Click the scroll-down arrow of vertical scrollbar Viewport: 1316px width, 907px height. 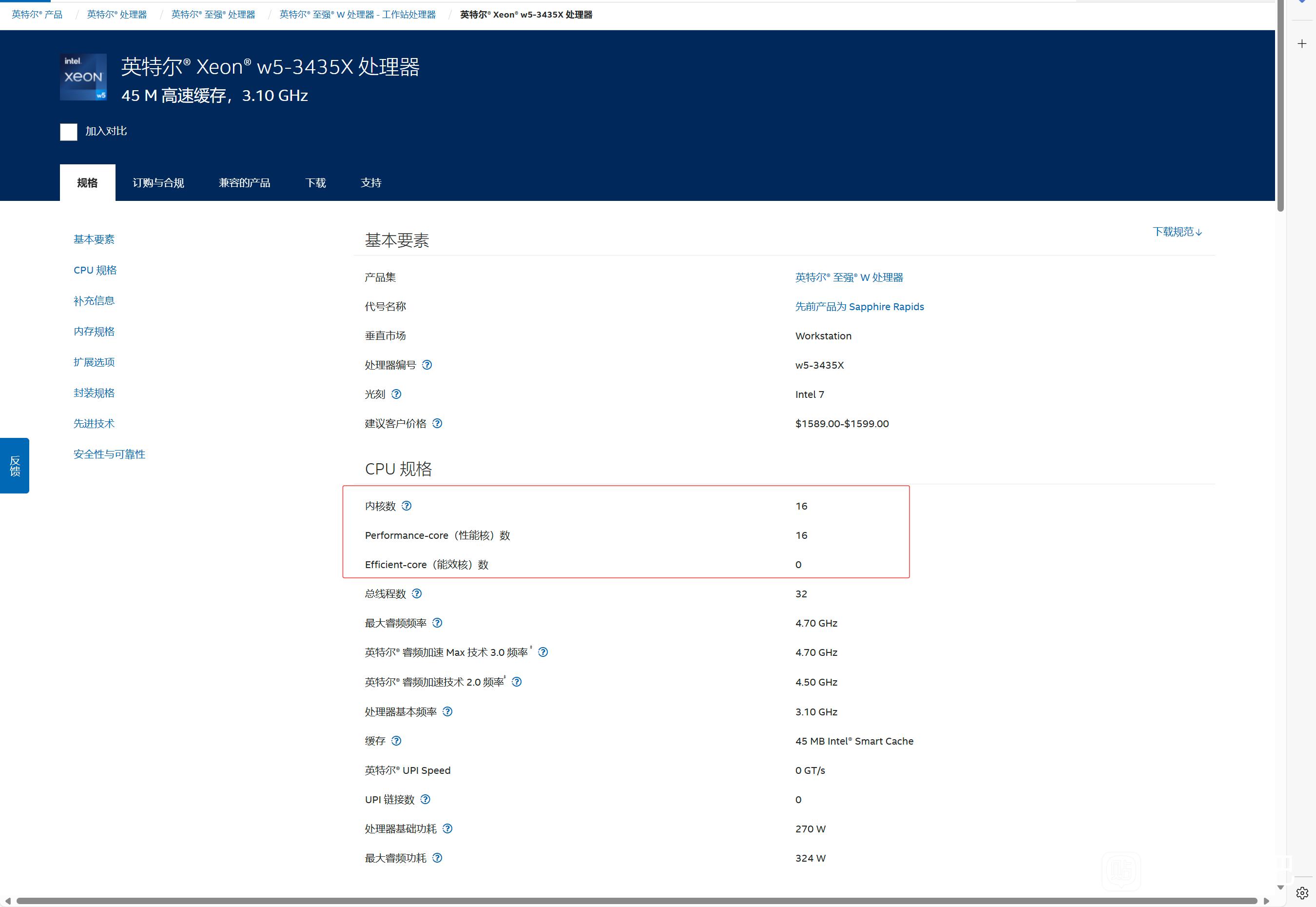pyautogui.click(x=1280, y=887)
